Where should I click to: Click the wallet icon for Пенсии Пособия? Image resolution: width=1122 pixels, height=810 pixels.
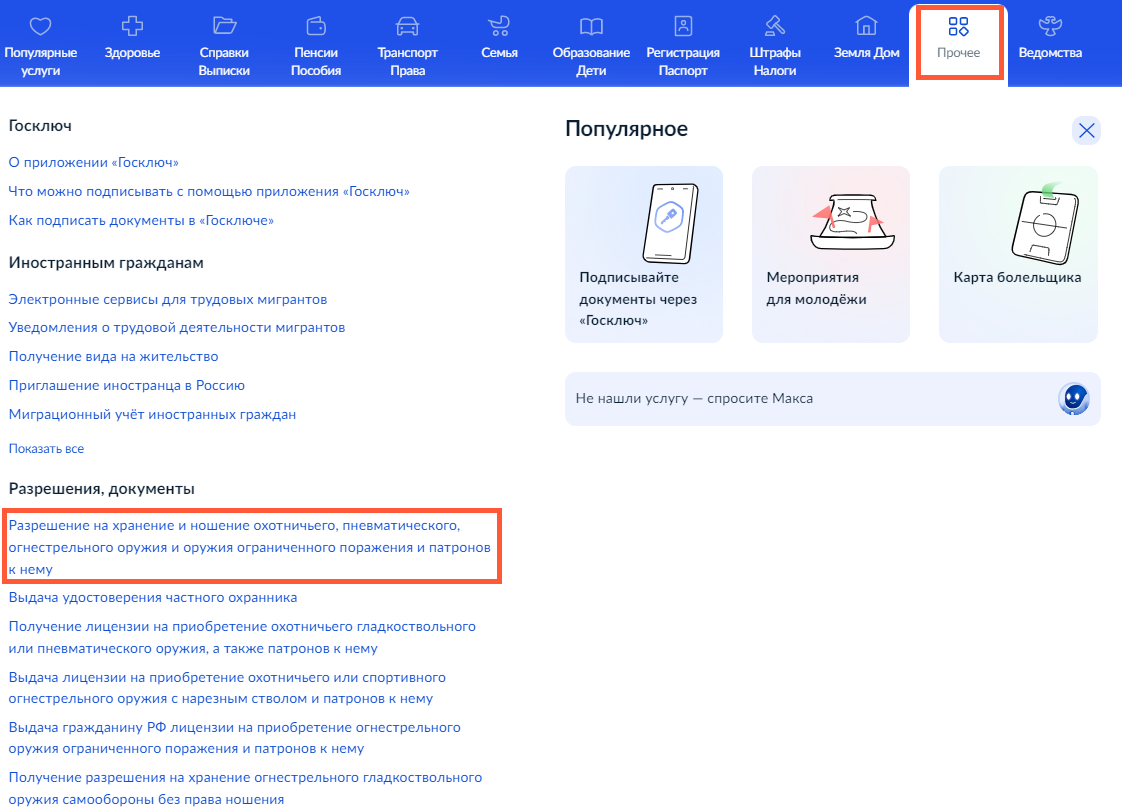316,26
